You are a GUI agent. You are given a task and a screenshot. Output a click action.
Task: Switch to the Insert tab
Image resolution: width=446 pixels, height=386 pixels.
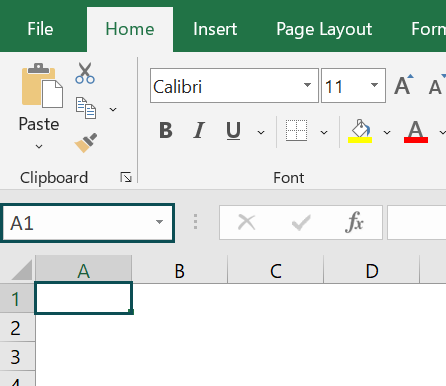[215, 29]
